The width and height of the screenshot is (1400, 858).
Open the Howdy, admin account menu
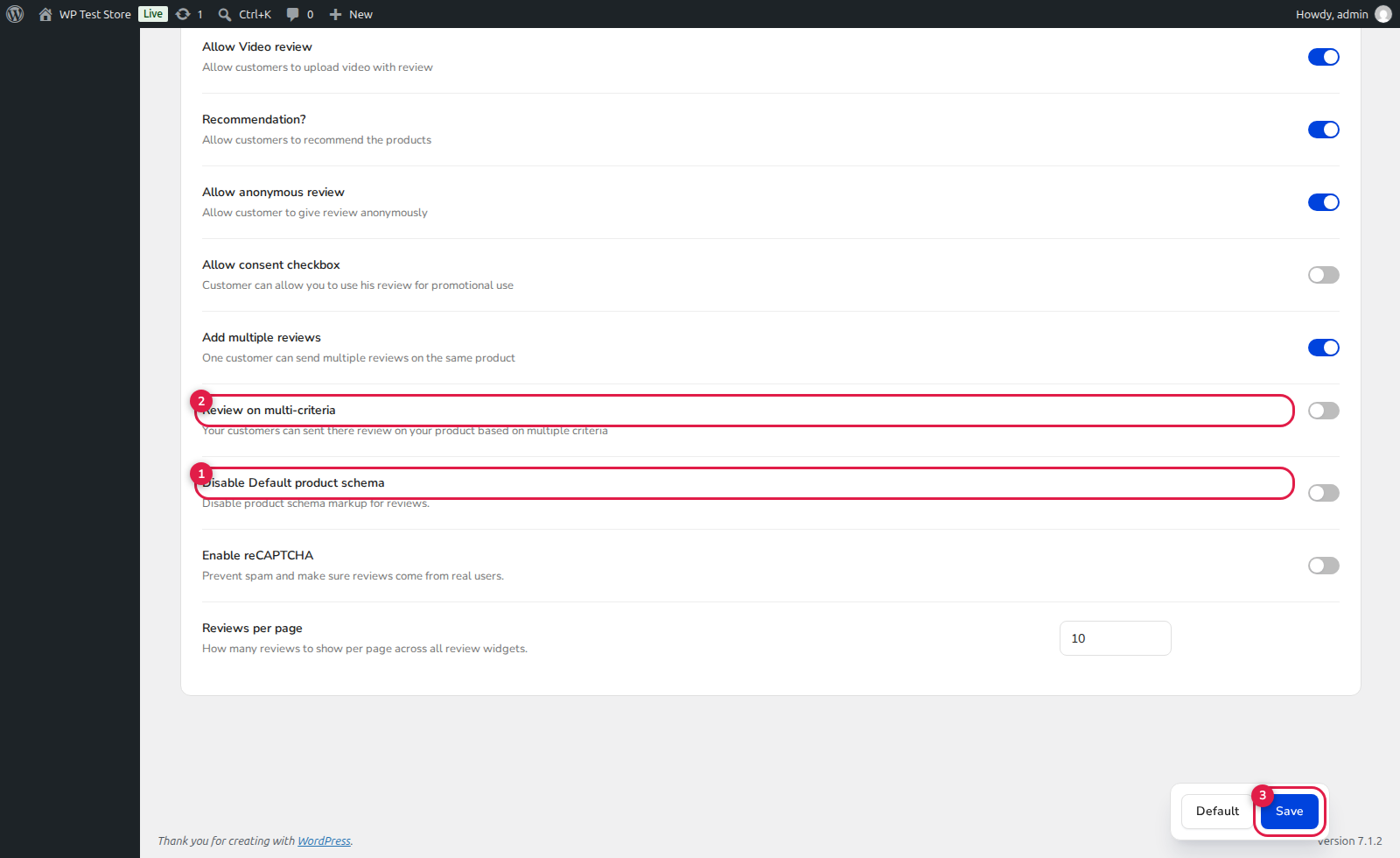[x=1343, y=14]
